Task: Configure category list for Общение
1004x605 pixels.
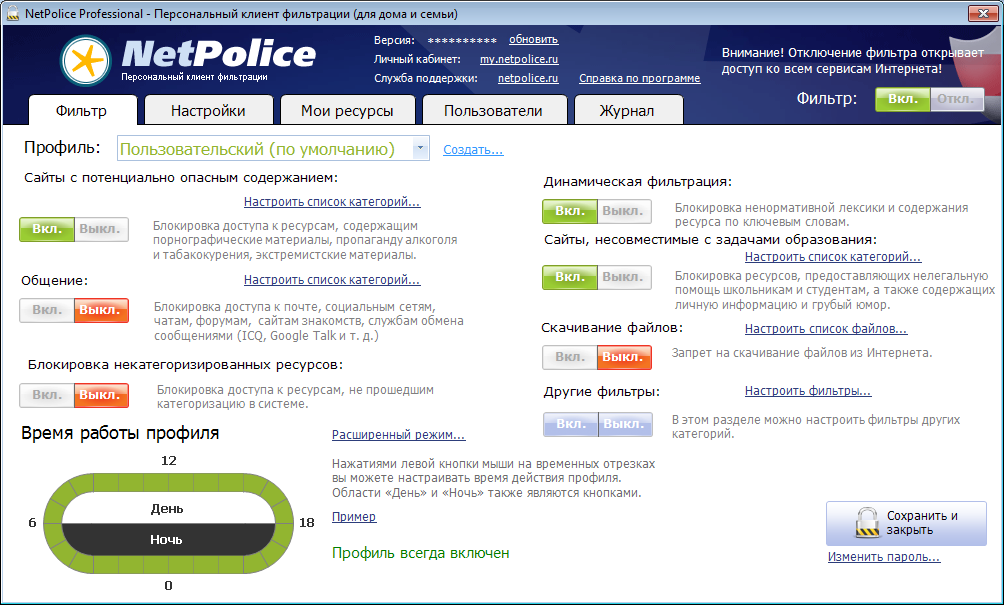Action: click(x=332, y=280)
